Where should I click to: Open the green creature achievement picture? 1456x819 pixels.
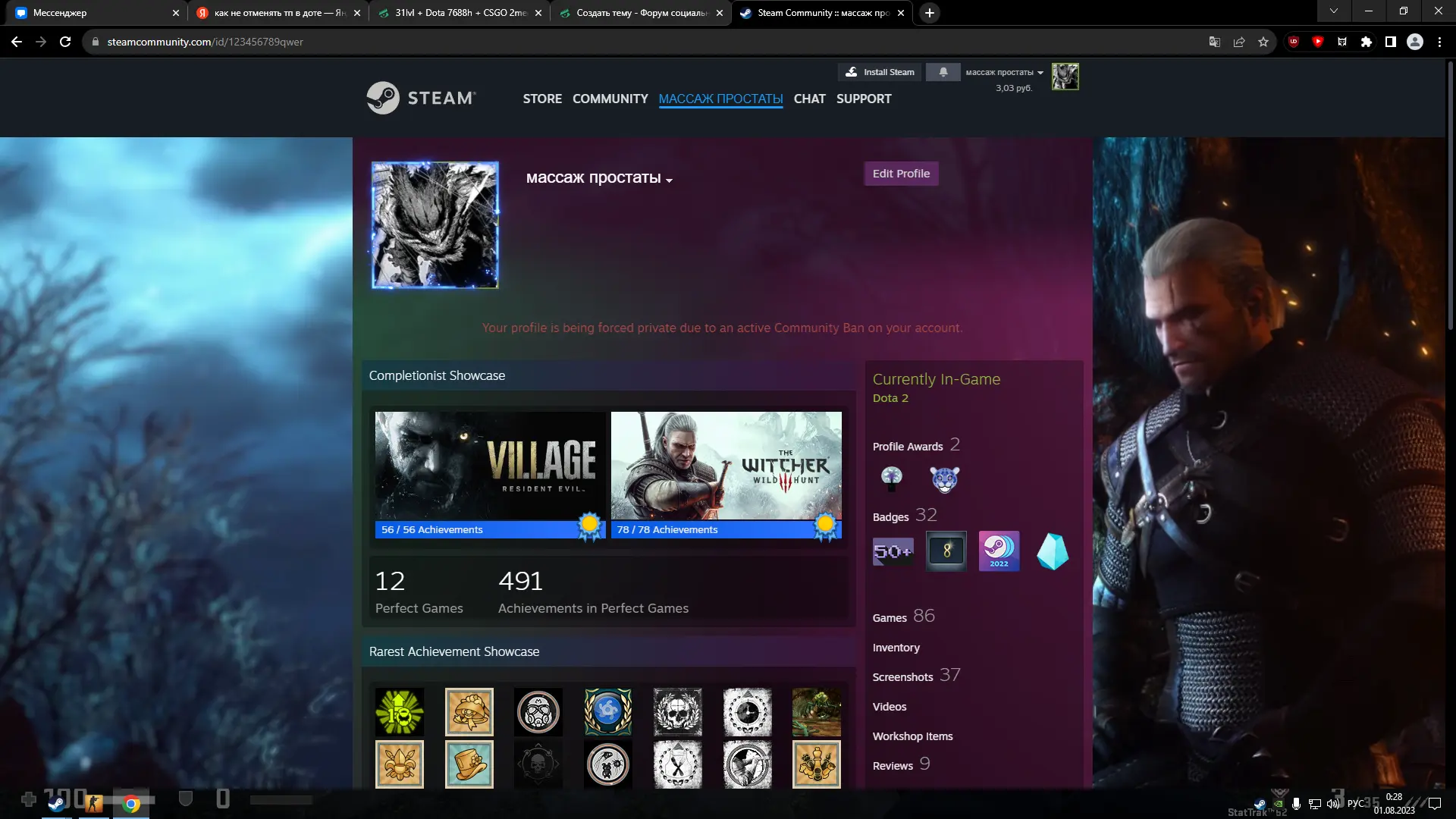[817, 712]
